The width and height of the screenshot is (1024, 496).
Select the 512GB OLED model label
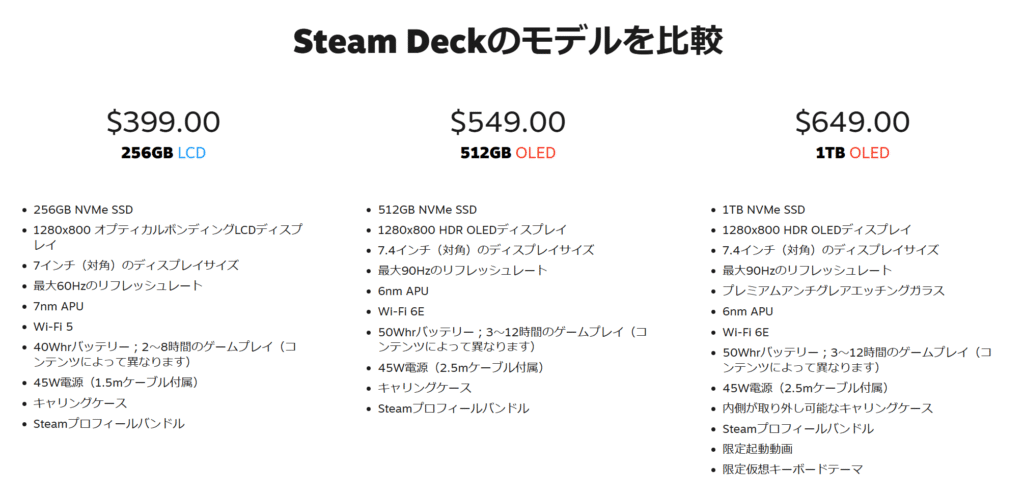point(508,153)
